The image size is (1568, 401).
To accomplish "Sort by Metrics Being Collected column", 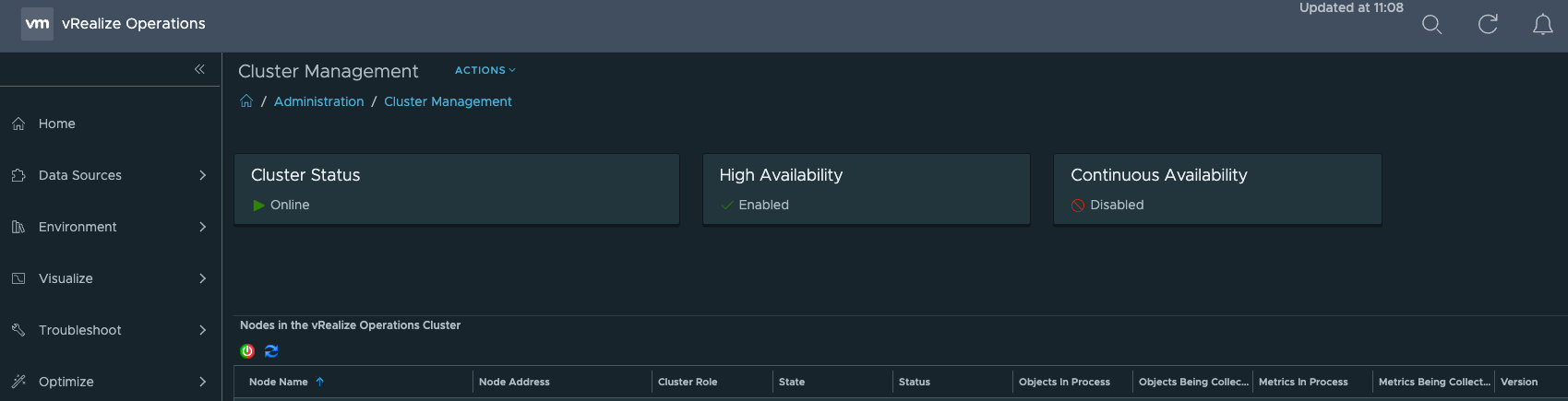I will tap(1434, 382).
